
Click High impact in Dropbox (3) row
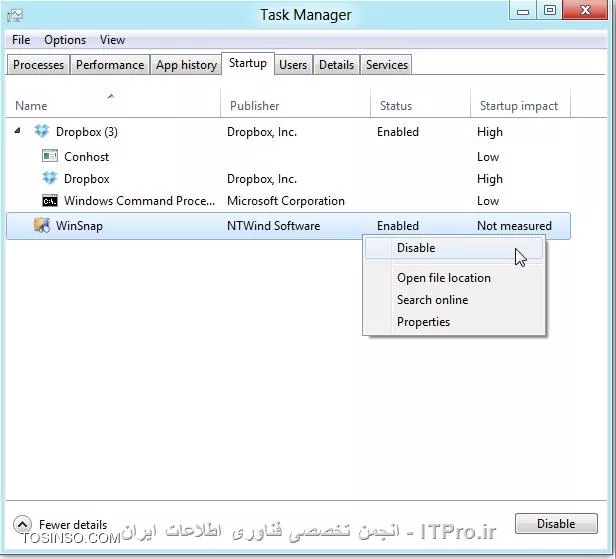pos(490,132)
